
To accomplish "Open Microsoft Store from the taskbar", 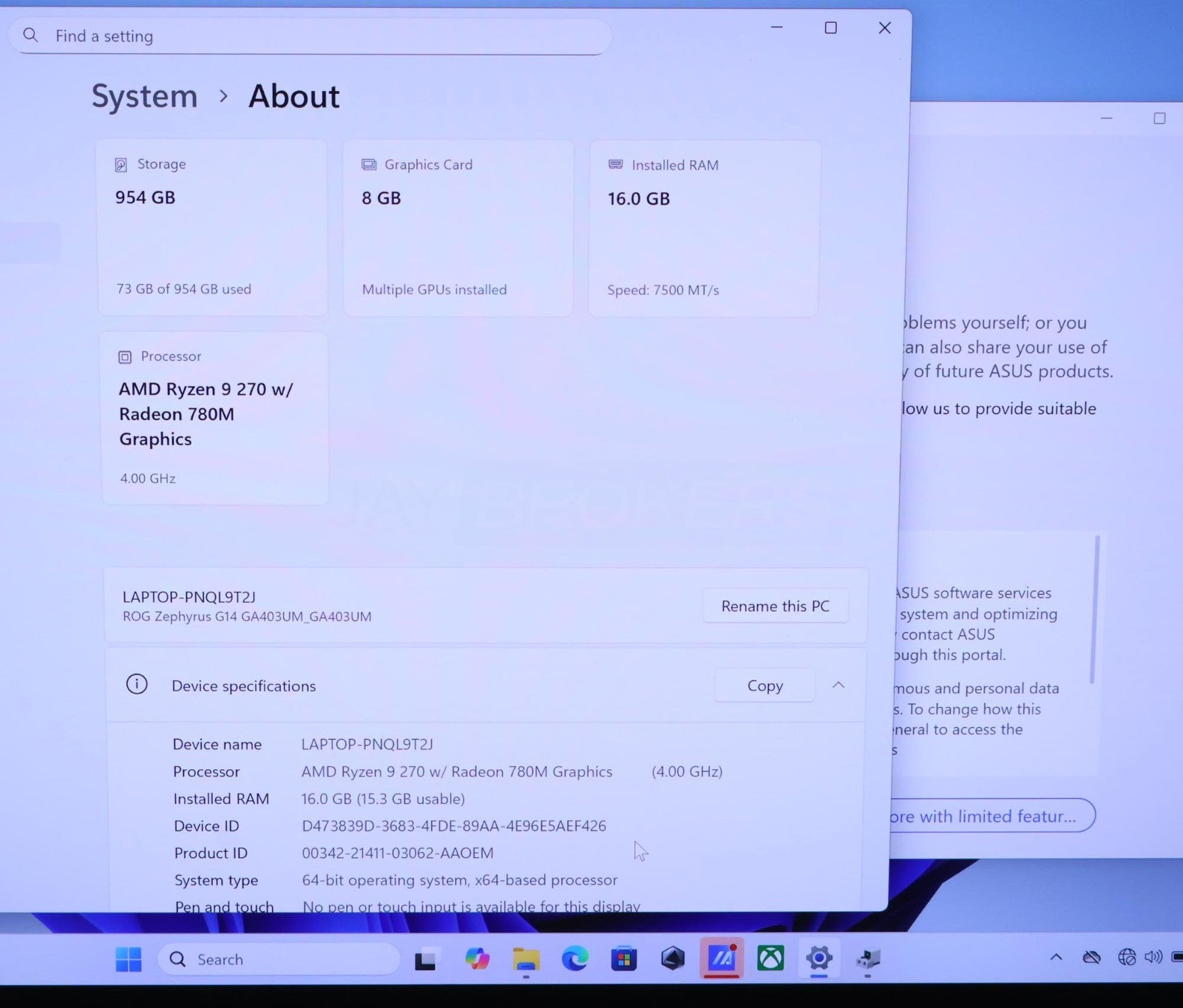I will (x=624, y=959).
